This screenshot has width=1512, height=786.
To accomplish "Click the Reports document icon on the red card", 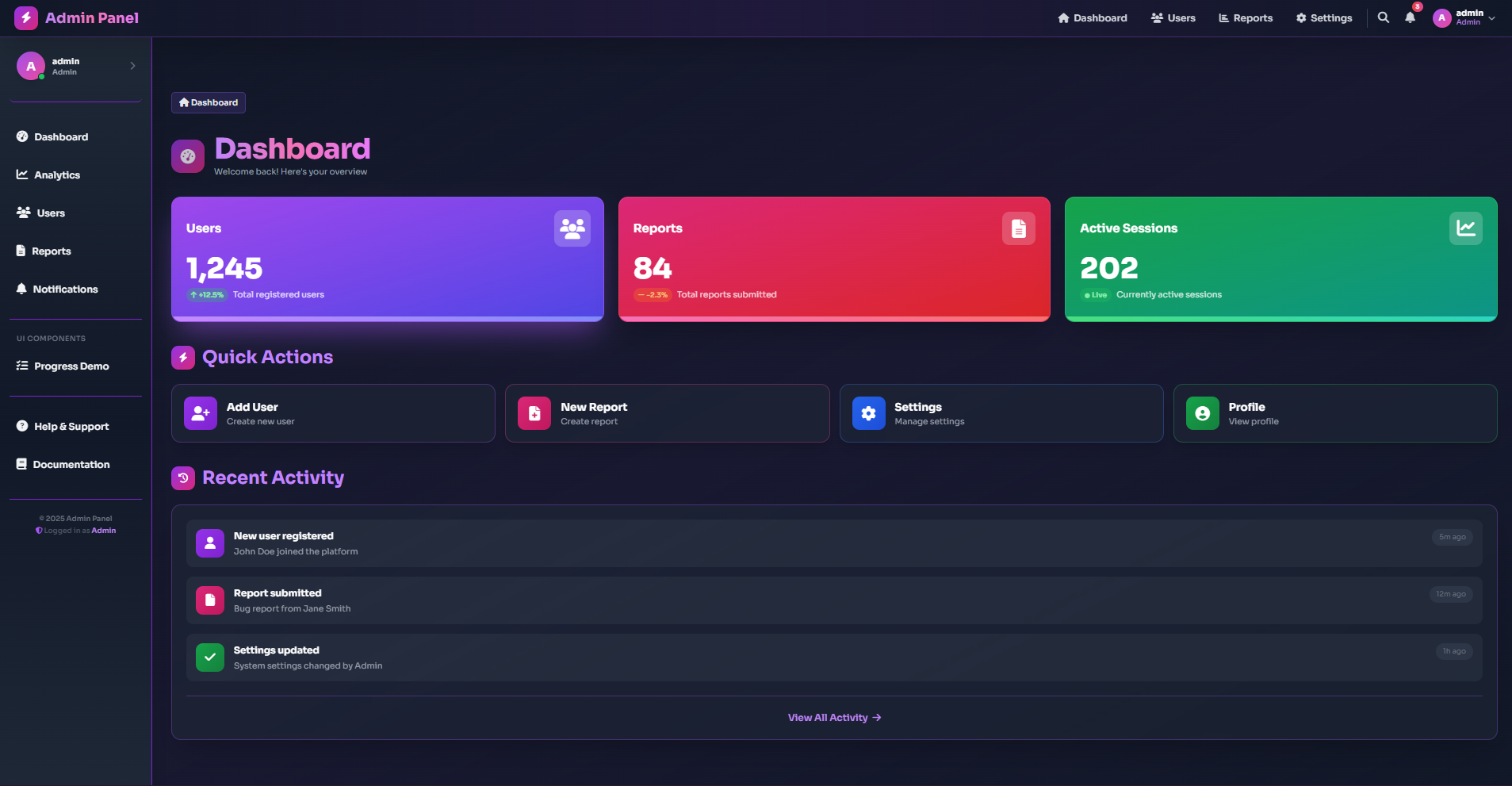I will 1019,228.
